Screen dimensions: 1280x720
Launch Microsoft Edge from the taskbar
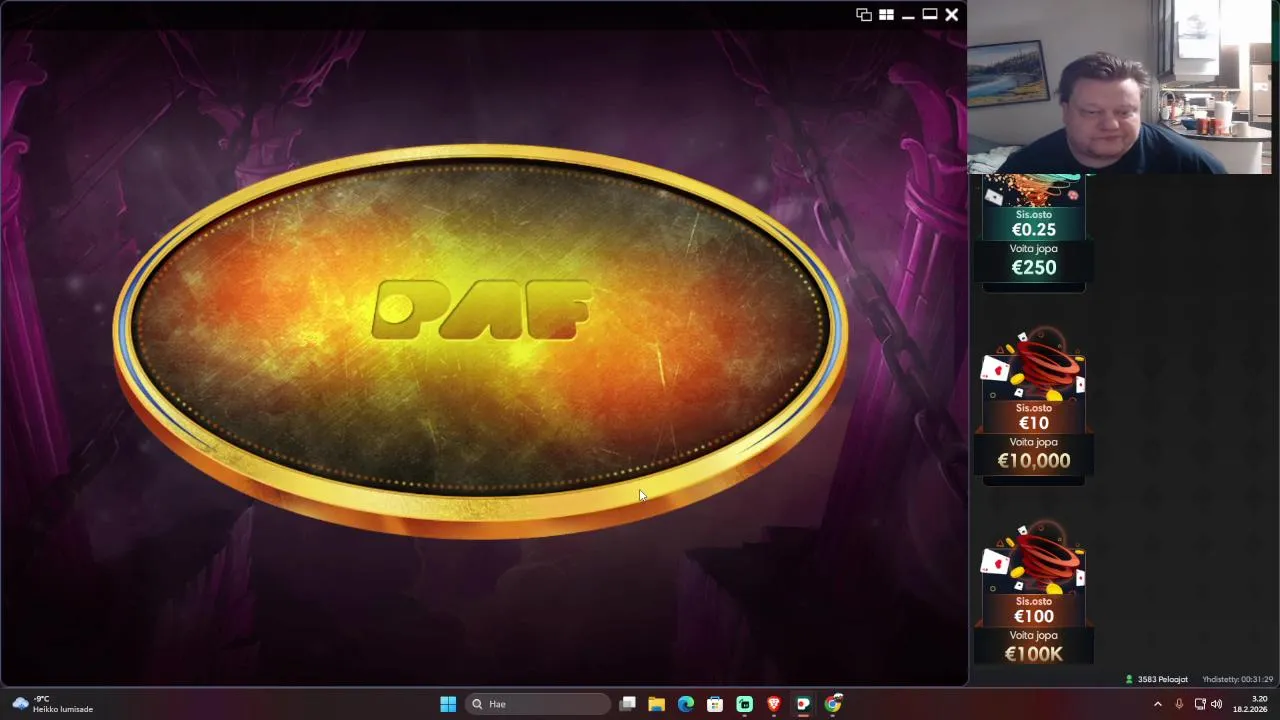point(686,704)
